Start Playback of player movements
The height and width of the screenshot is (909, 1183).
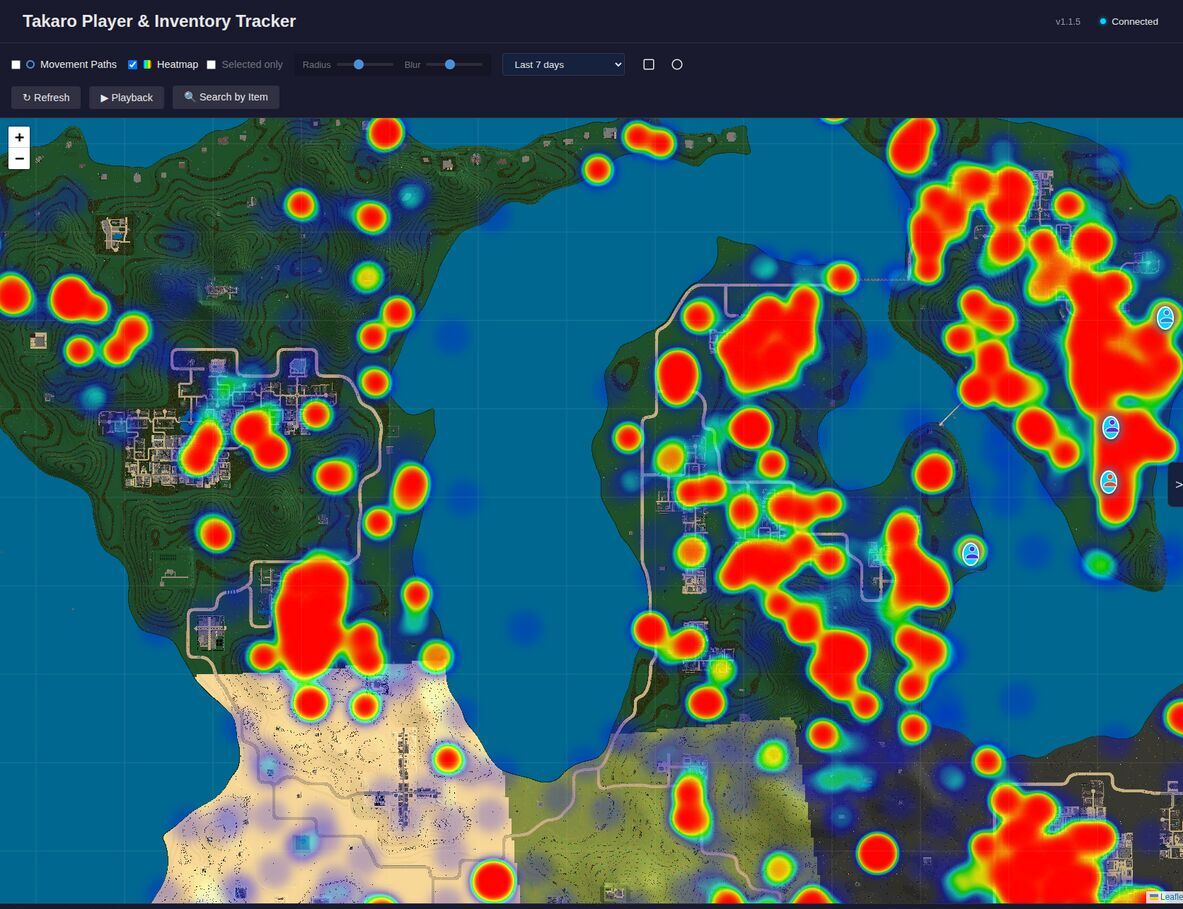coord(126,97)
